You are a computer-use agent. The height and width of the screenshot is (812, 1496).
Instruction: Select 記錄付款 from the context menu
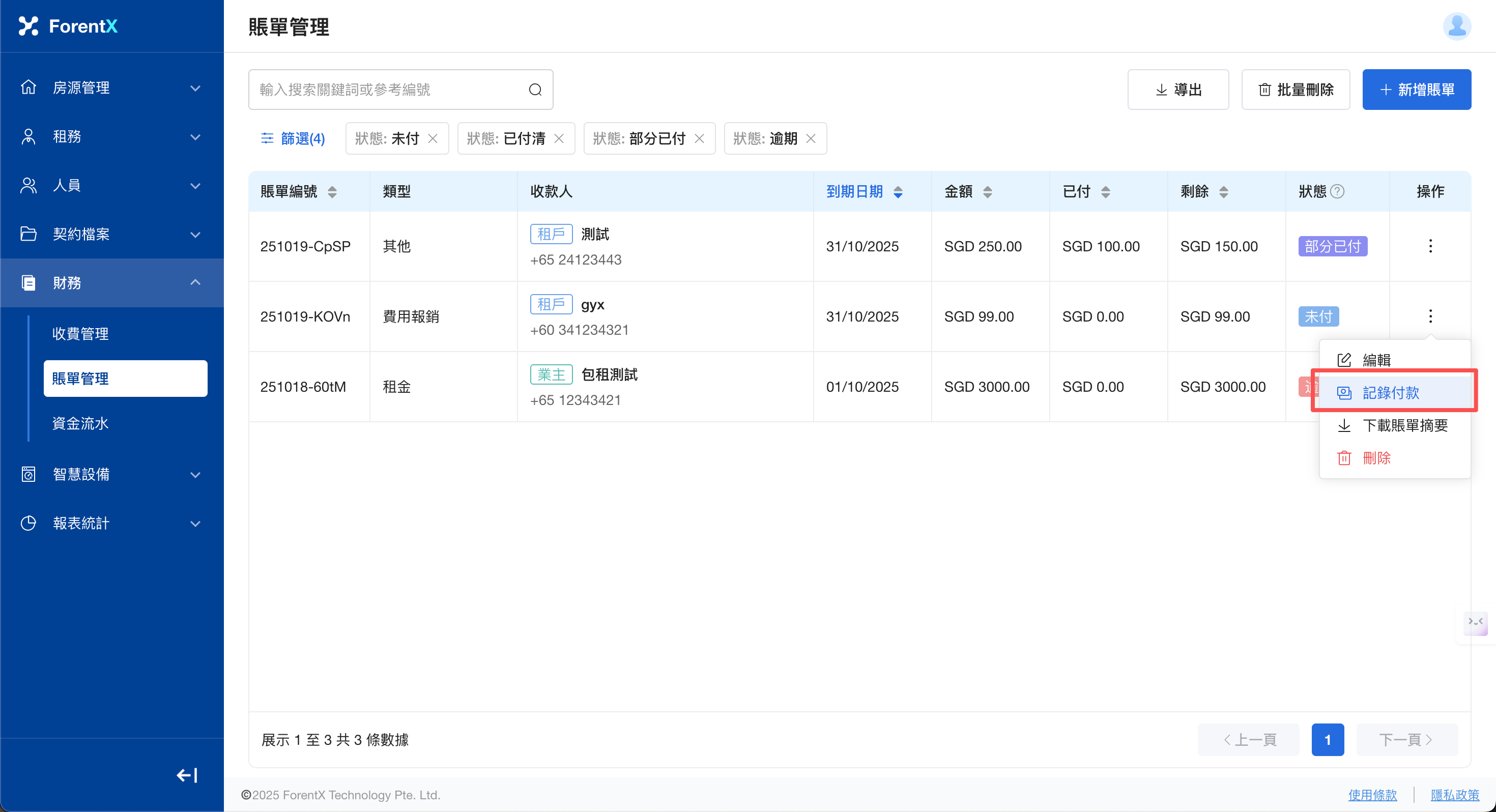point(1390,393)
